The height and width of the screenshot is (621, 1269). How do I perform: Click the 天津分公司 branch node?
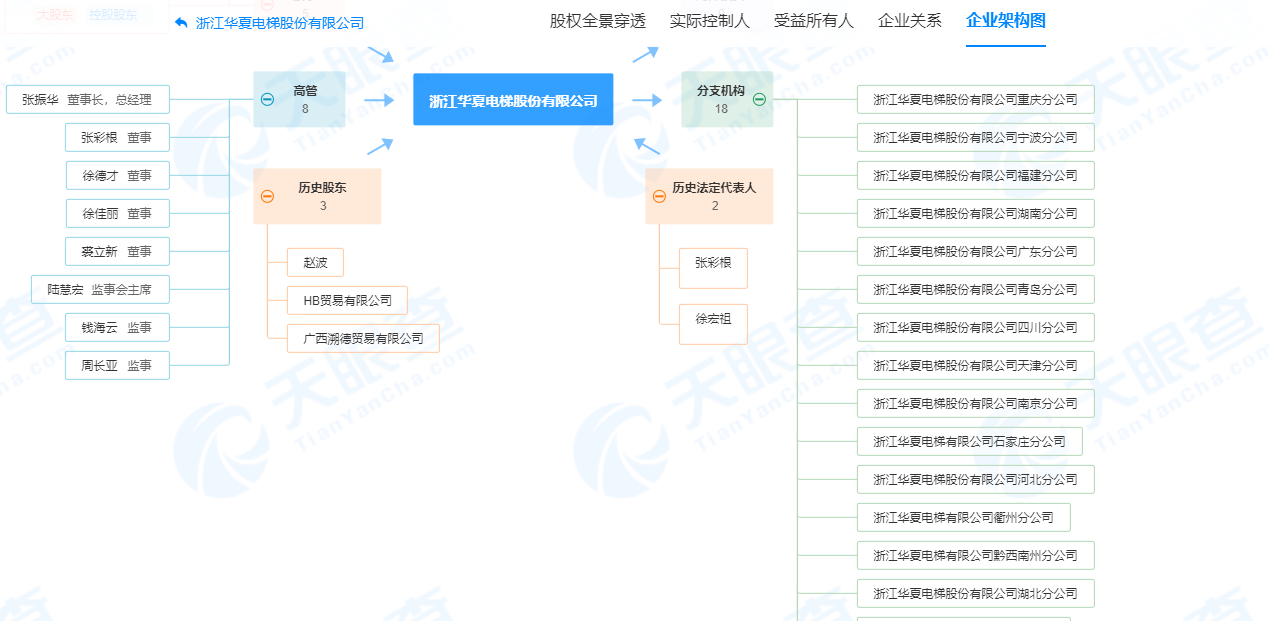[976, 366]
